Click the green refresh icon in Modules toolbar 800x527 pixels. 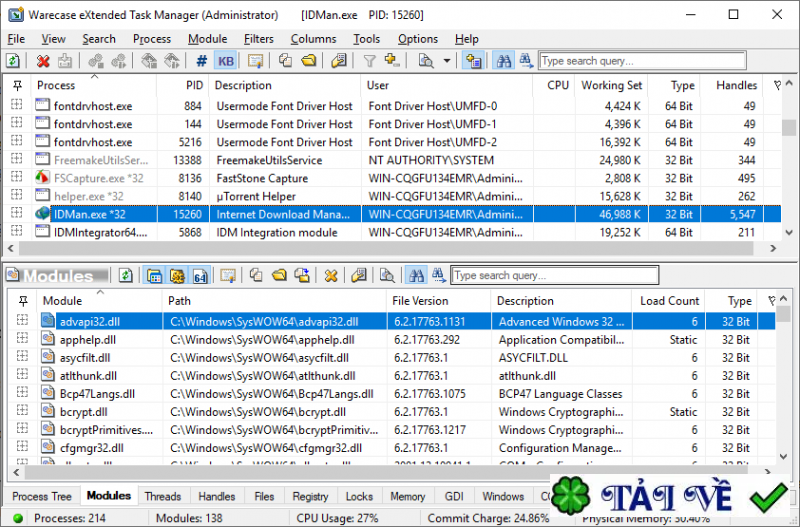127,275
